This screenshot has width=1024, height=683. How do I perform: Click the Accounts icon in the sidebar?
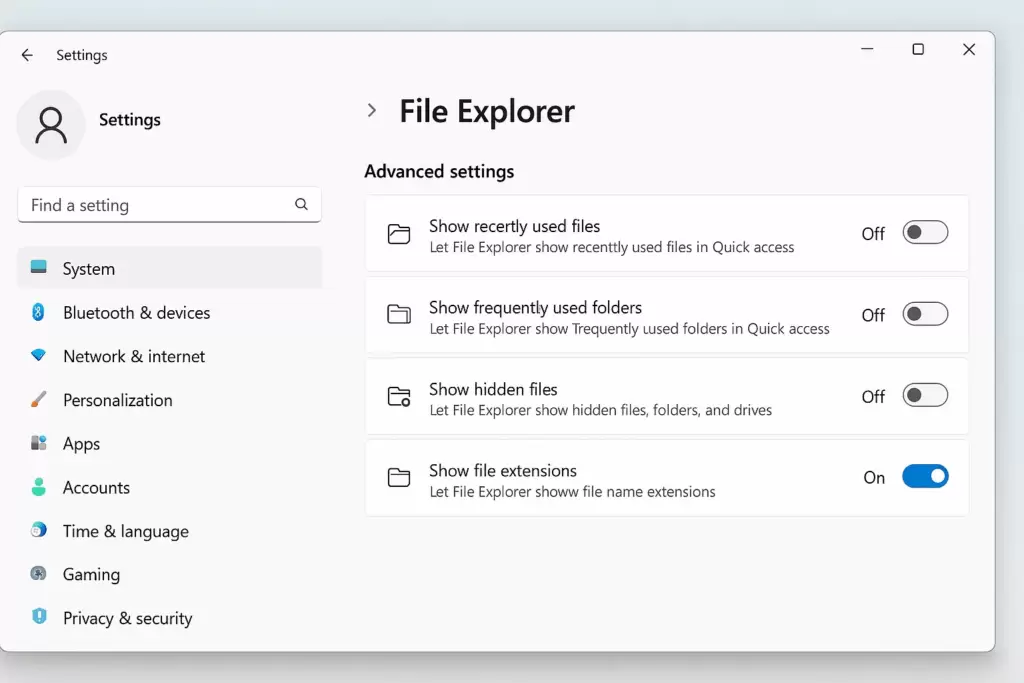pos(37,487)
